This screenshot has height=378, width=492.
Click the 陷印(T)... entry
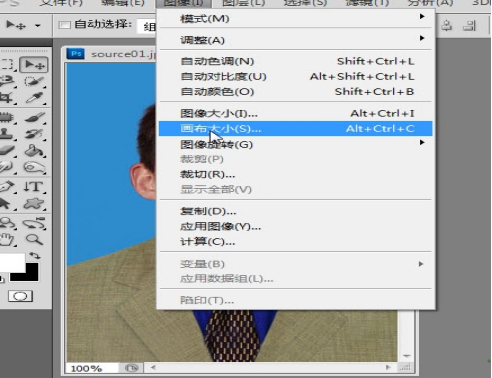[295, 300]
